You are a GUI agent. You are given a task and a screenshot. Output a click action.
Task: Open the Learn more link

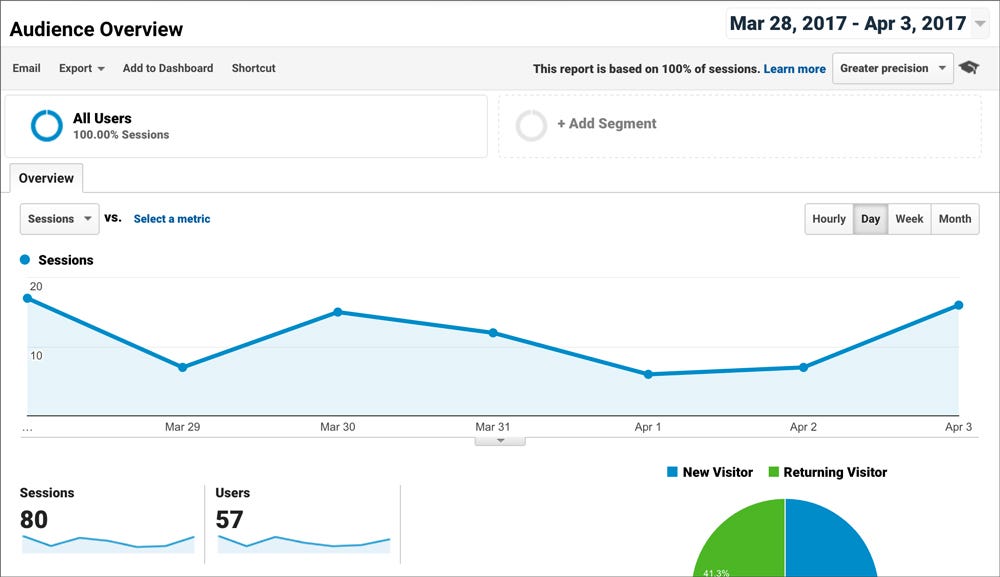click(794, 69)
